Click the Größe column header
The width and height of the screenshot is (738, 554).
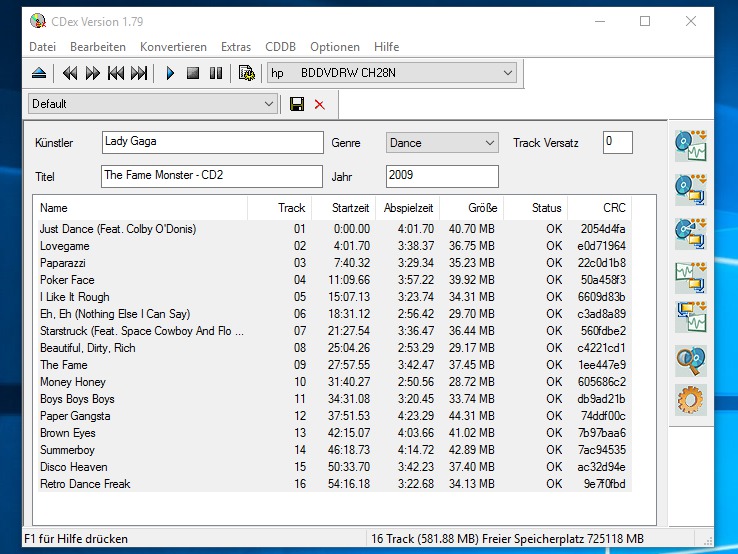[481, 208]
